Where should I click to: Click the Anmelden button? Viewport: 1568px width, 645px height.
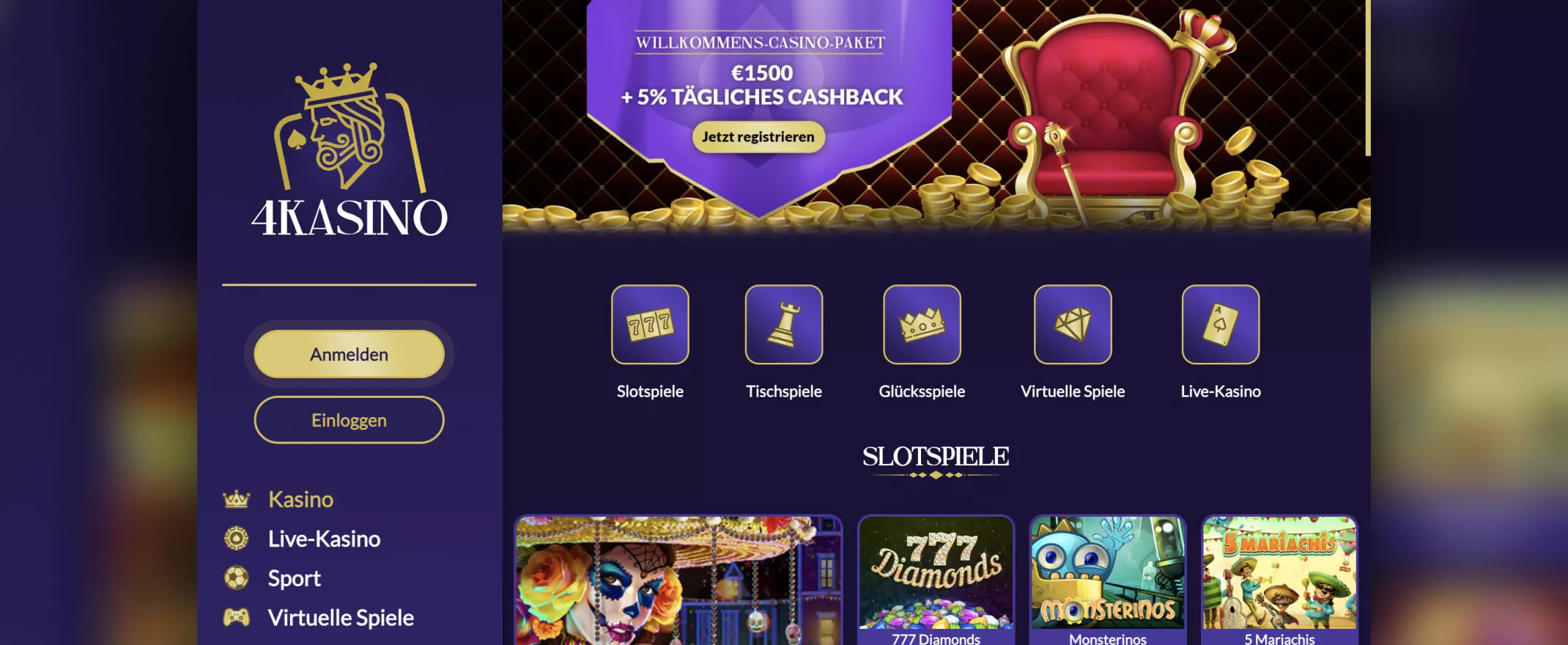[x=350, y=354]
